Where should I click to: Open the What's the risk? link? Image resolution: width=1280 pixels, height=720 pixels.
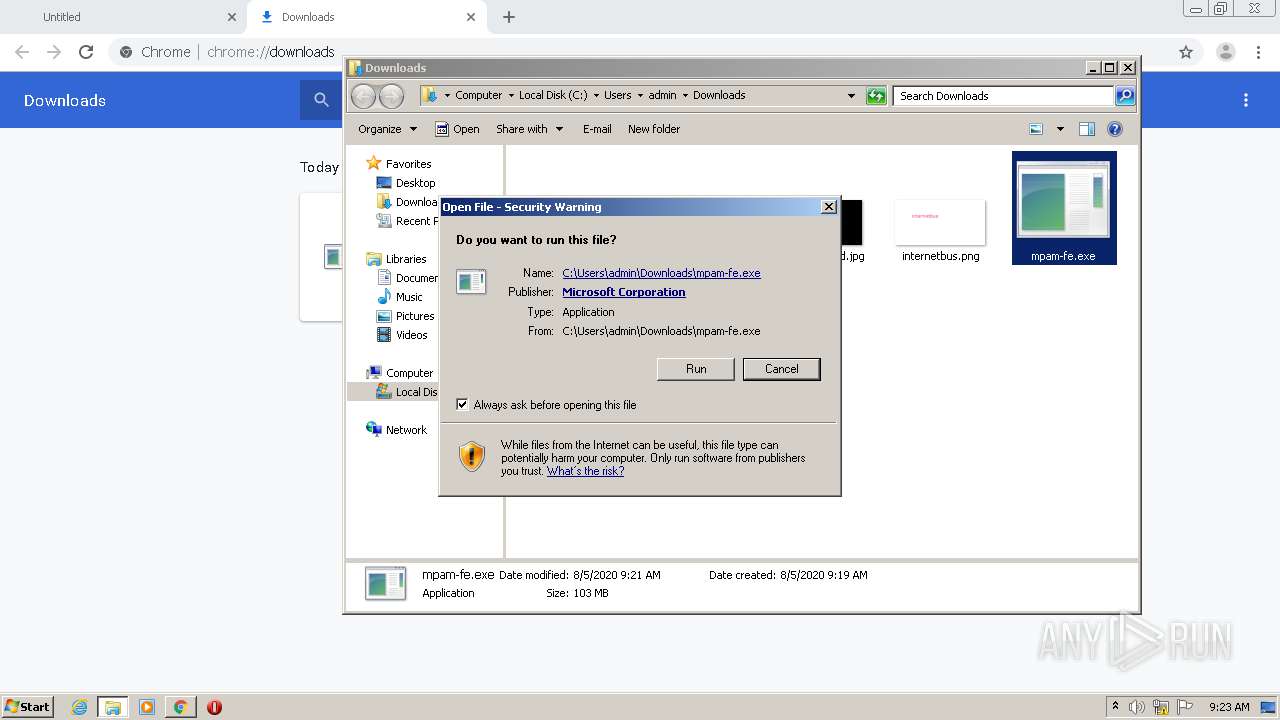[x=585, y=471]
